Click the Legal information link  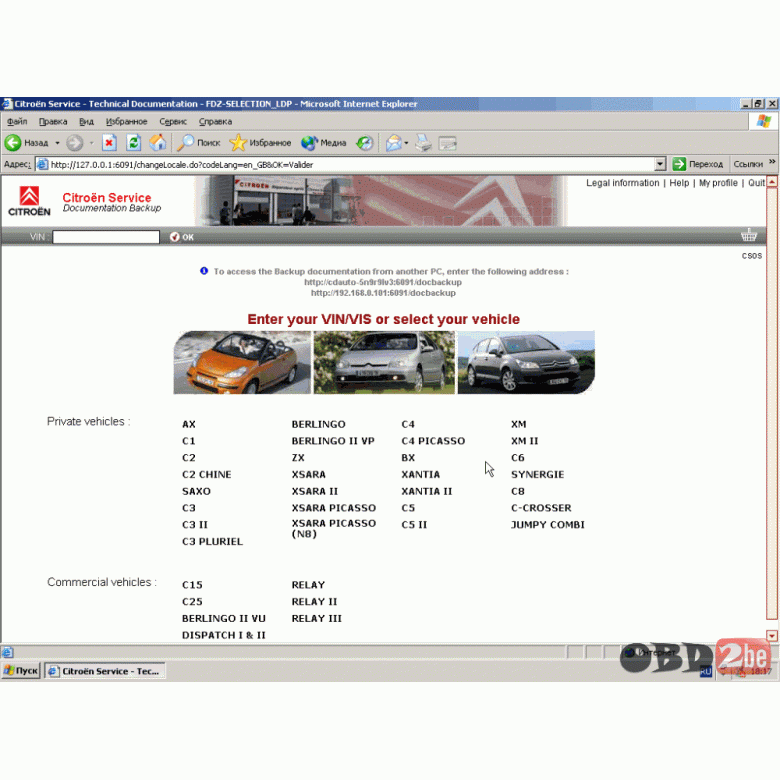622,183
